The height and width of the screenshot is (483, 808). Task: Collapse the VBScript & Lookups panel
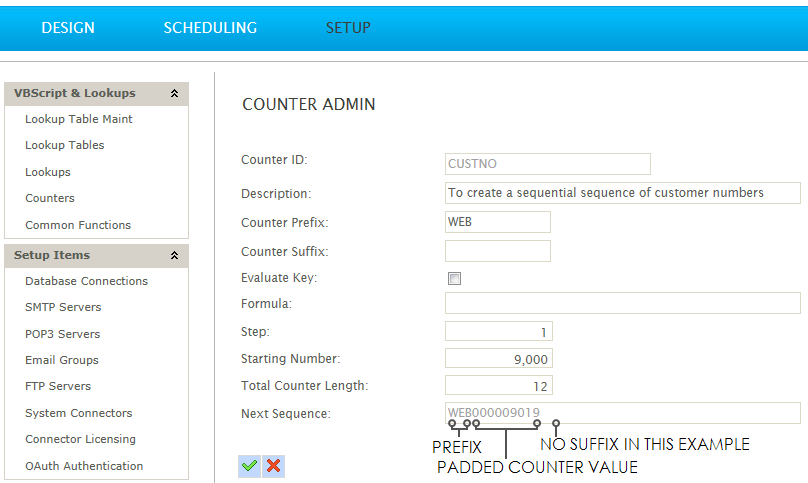(x=174, y=93)
